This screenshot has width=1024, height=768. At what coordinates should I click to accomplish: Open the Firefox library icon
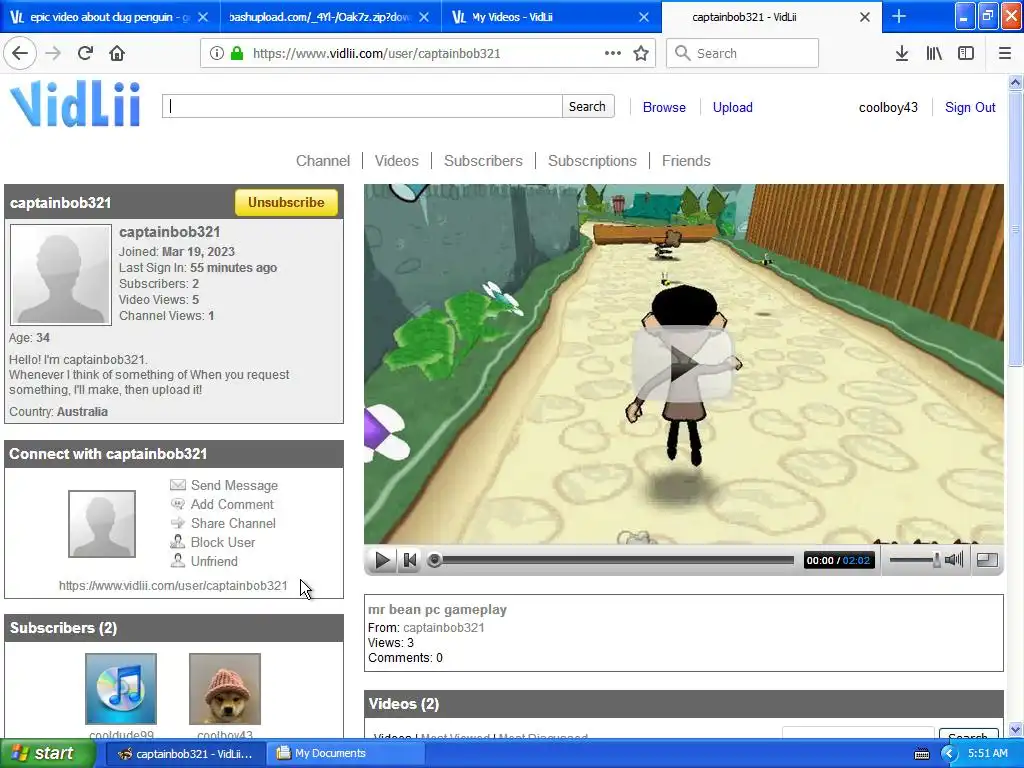coord(934,54)
